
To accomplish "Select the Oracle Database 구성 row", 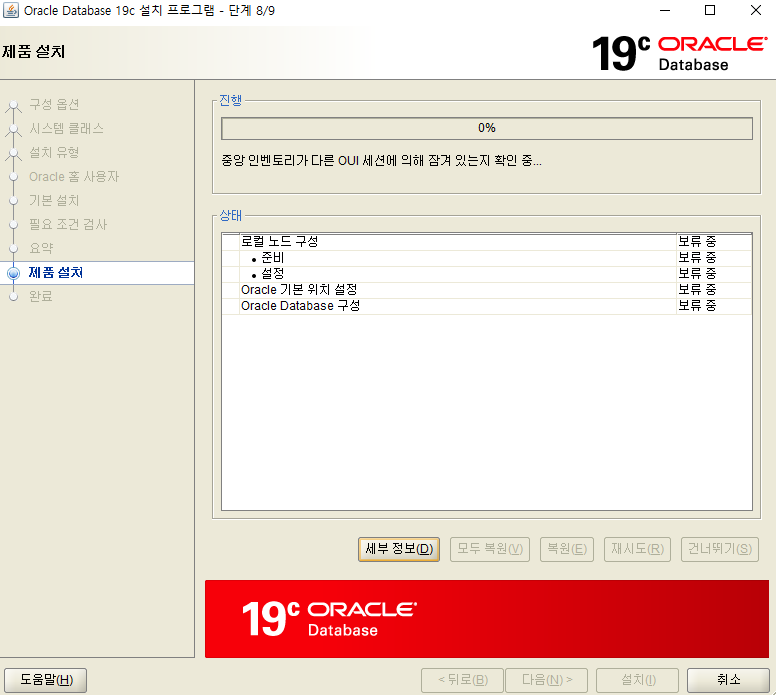I will tap(487, 306).
